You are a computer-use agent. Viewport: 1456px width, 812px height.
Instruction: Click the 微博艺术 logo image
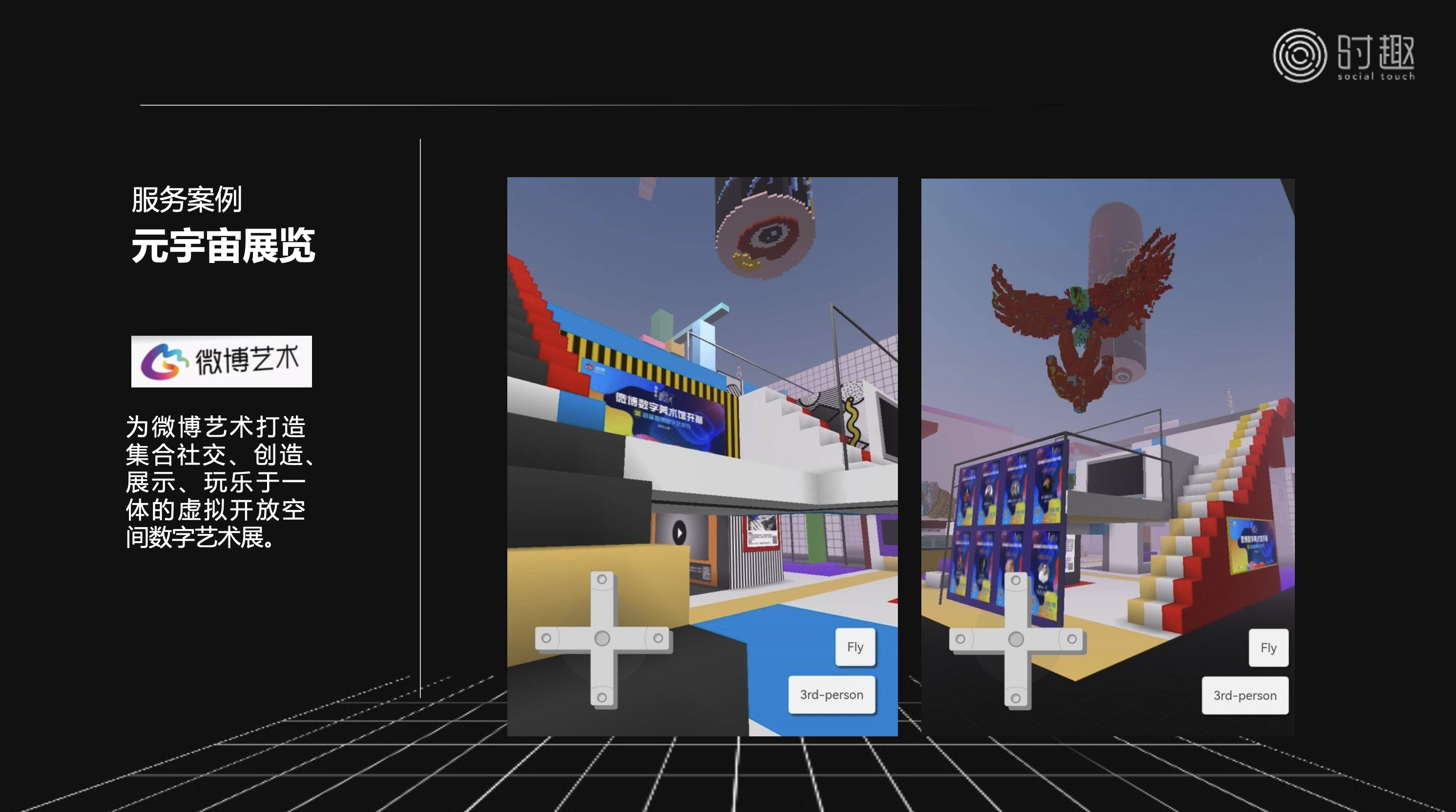pos(221,361)
